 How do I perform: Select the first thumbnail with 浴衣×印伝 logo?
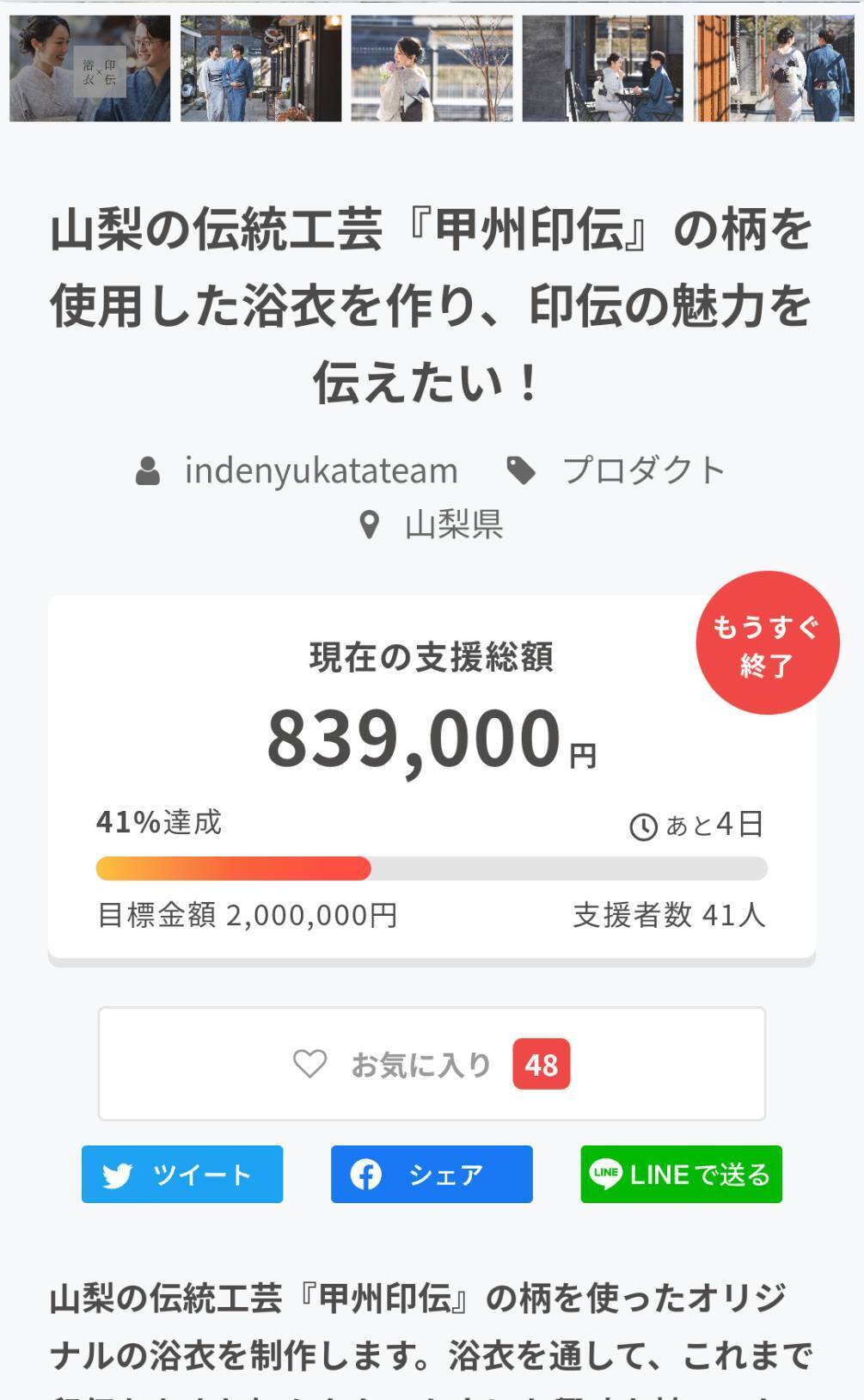[x=89, y=69]
